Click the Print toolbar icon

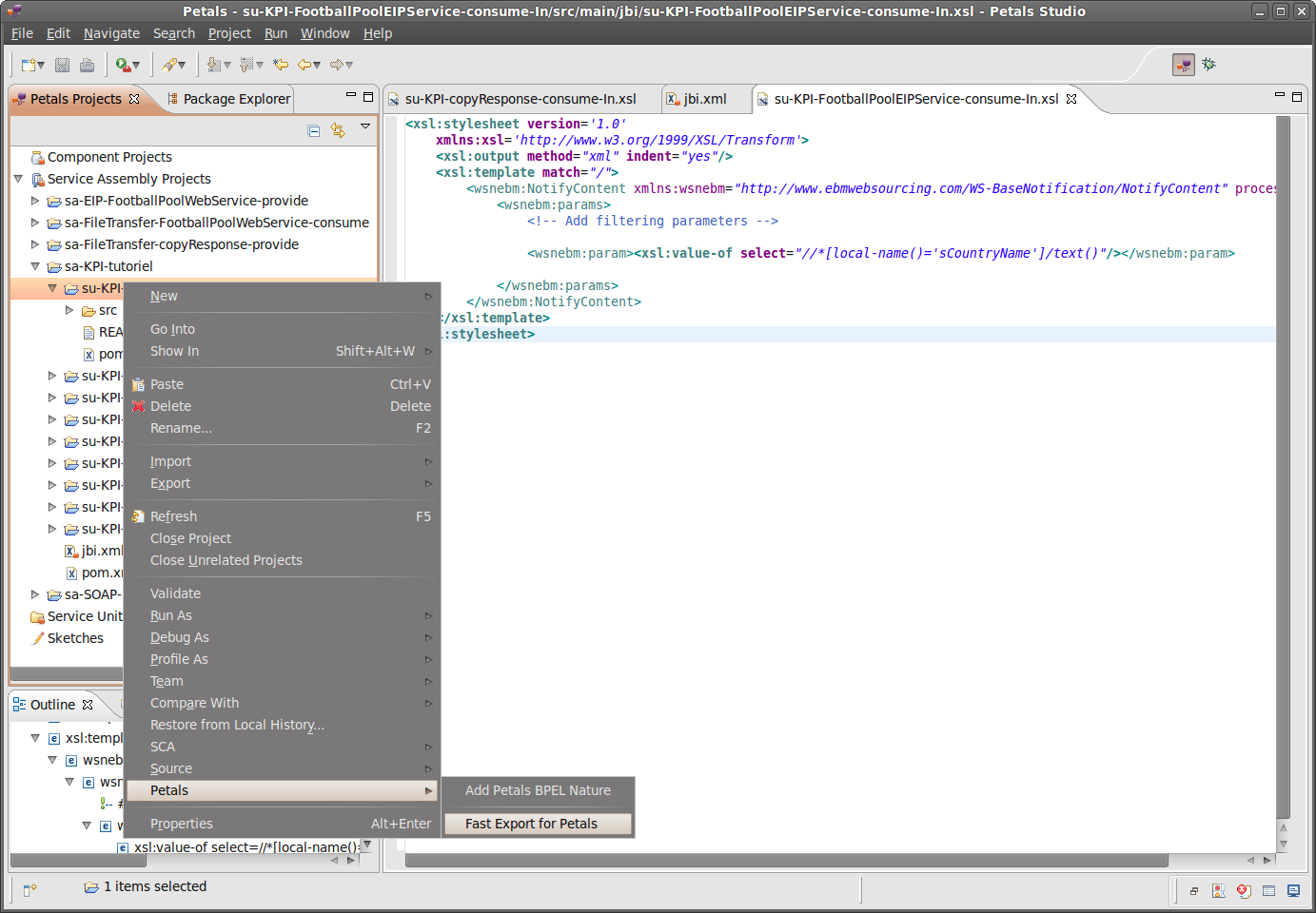87,65
